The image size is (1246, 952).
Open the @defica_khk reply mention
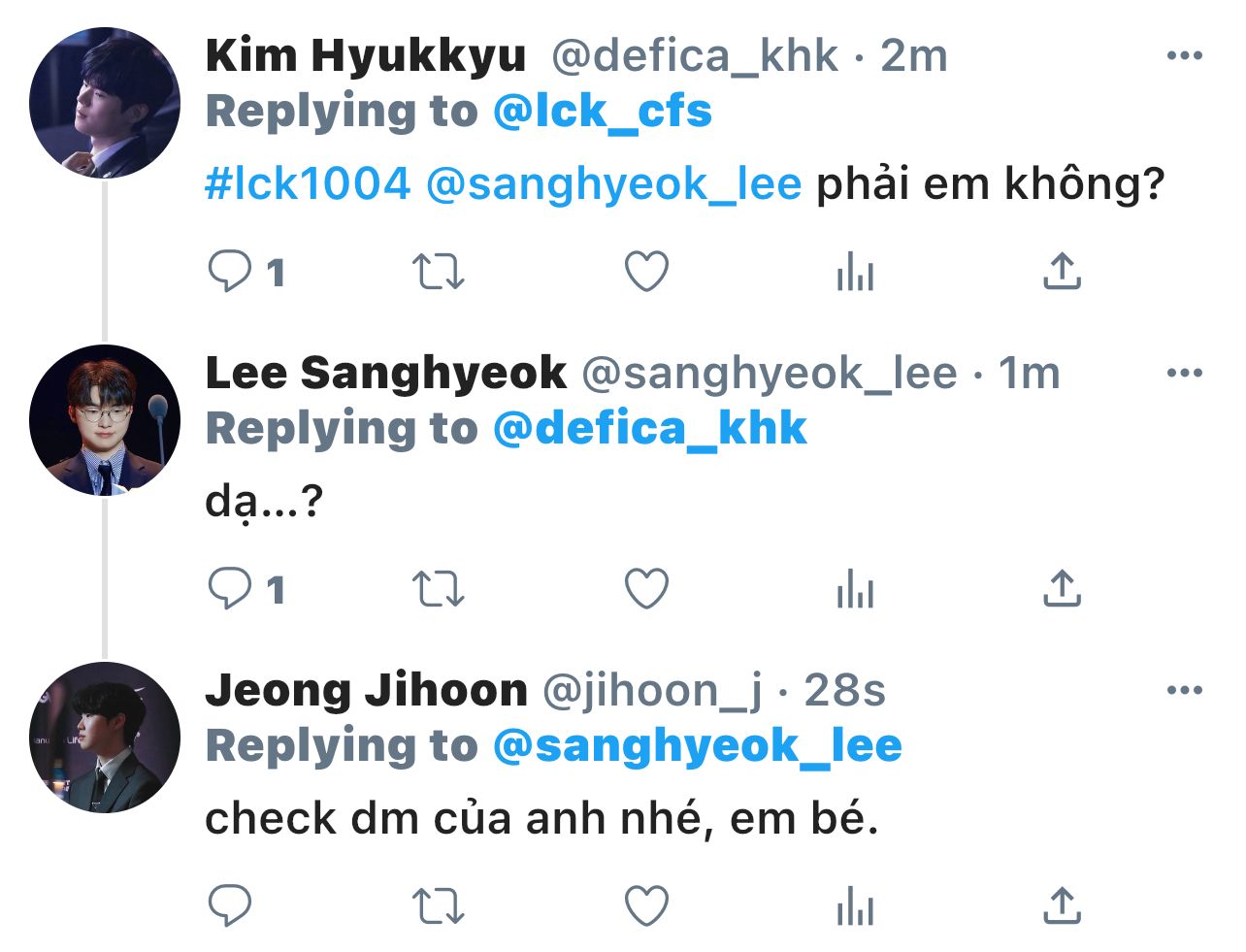pyautogui.click(x=649, y=429)
